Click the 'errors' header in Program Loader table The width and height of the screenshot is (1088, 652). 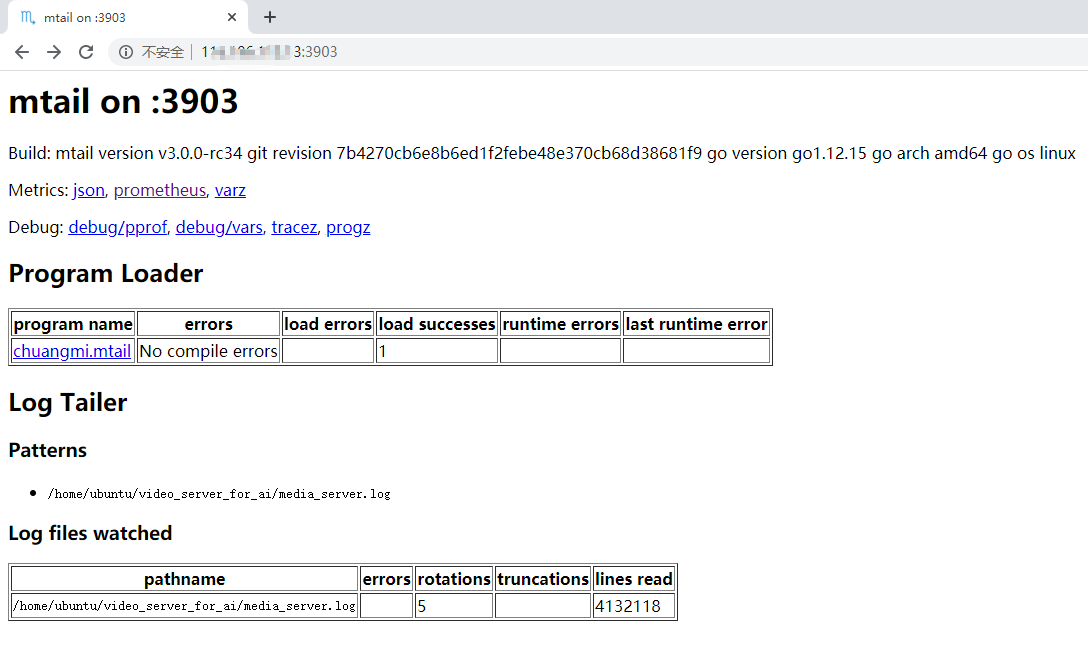point(209,324)
